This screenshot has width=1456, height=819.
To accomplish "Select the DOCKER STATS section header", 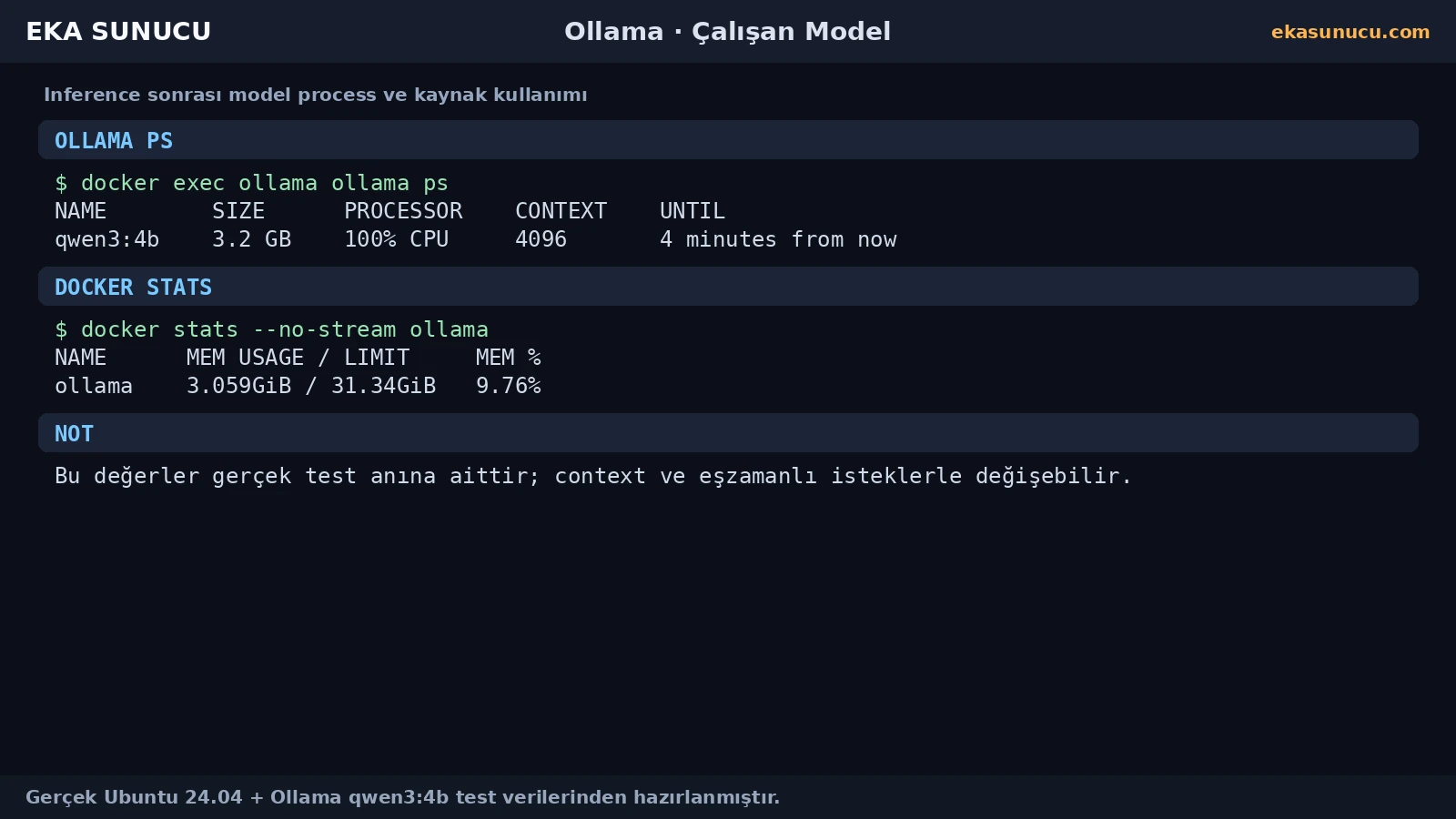I will coord(728,287).
